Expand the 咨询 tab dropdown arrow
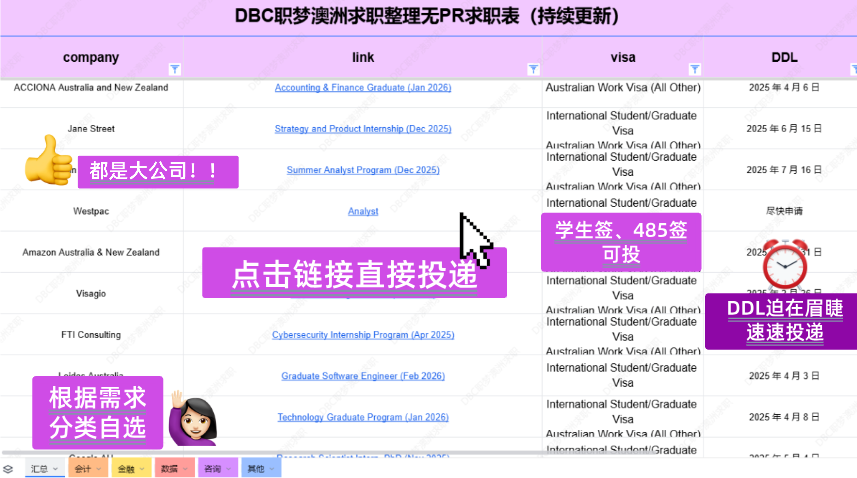857x478 pixels. click(x=228, y=469)
